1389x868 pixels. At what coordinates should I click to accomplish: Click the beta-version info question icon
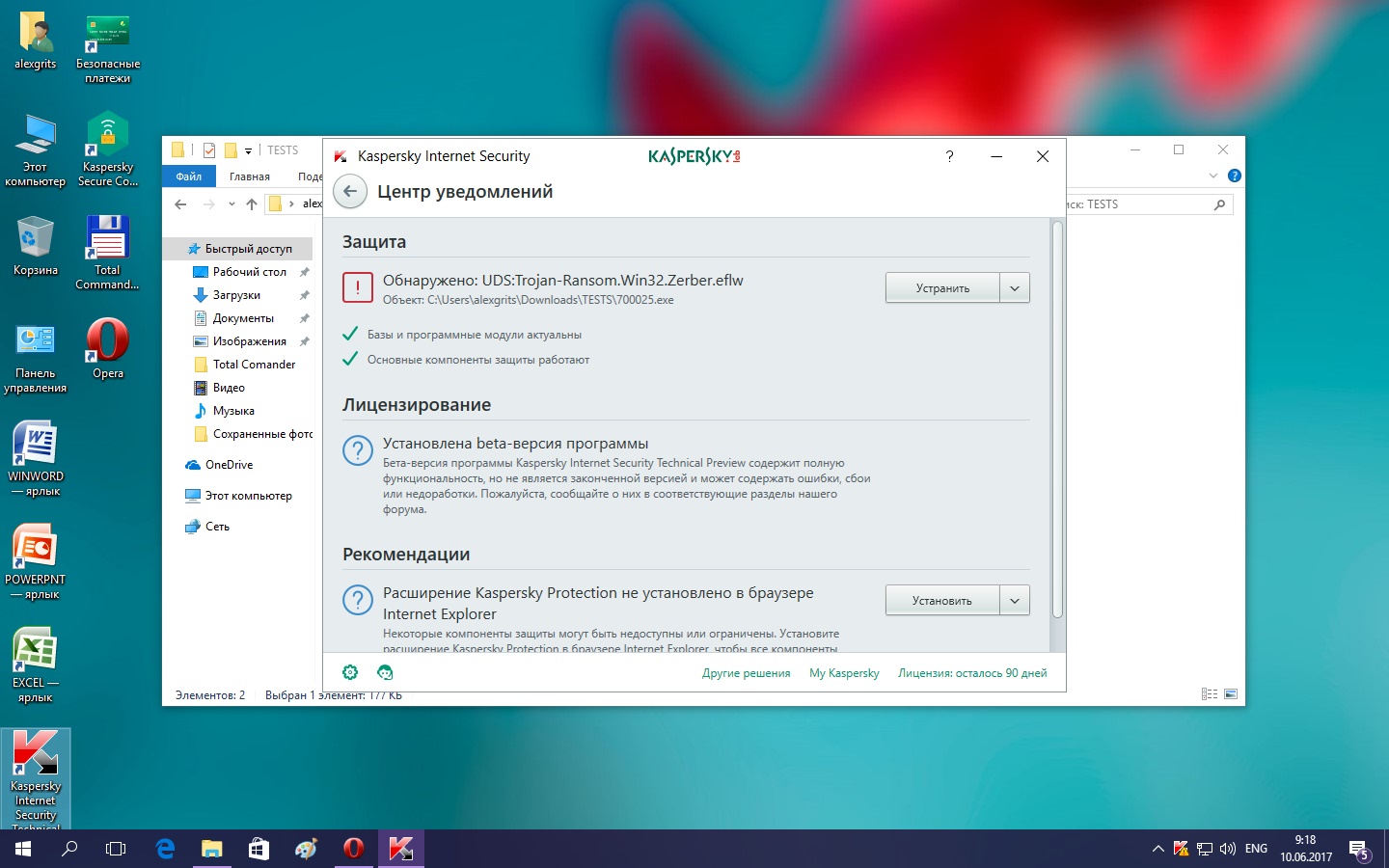click(358, 450)
